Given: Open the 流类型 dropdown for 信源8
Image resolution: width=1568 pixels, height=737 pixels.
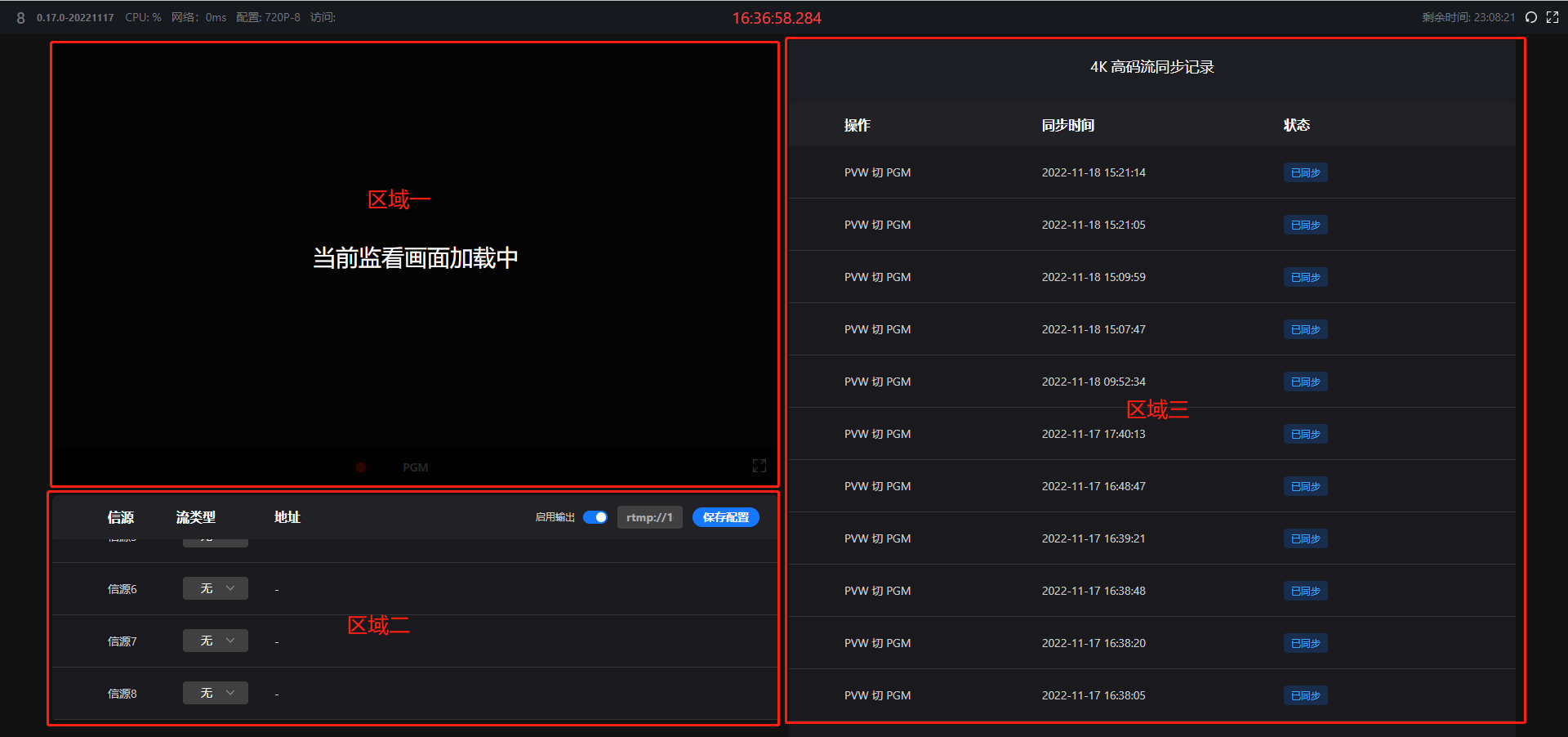Looking at the screenshot, I should [216, 693].
